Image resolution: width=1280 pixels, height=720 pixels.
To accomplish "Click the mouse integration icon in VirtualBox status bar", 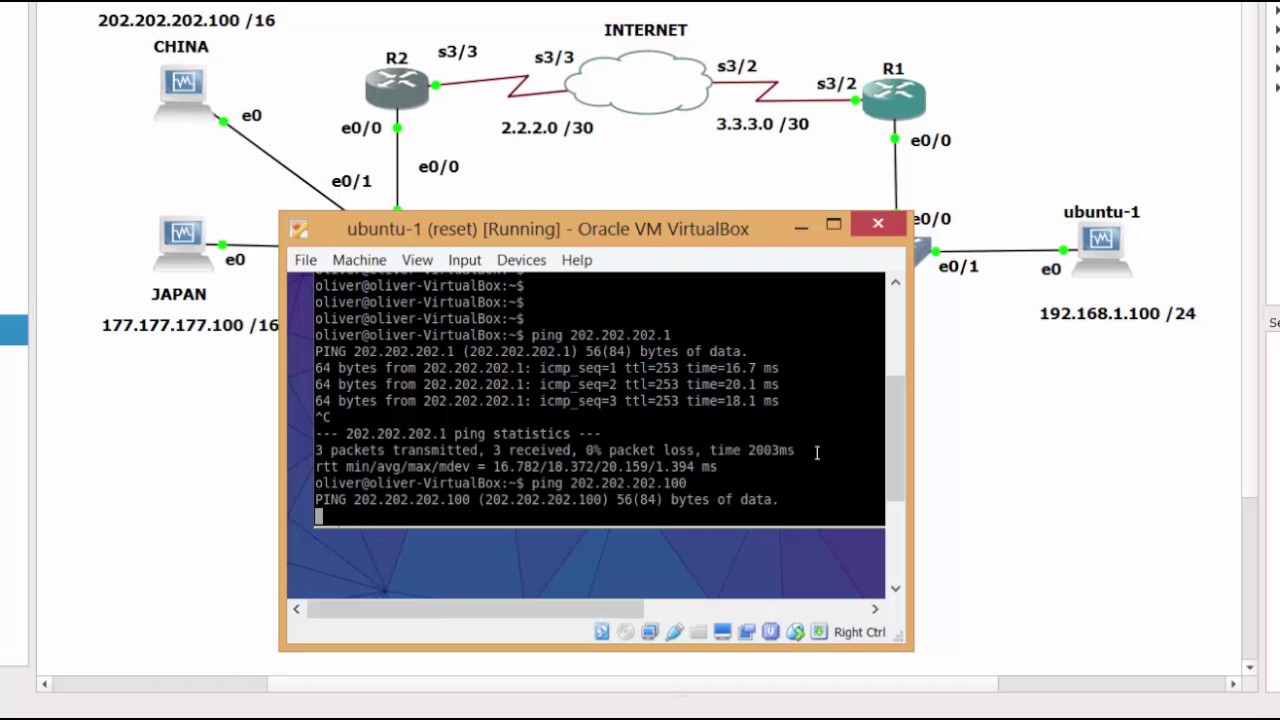I will [795, 632].
